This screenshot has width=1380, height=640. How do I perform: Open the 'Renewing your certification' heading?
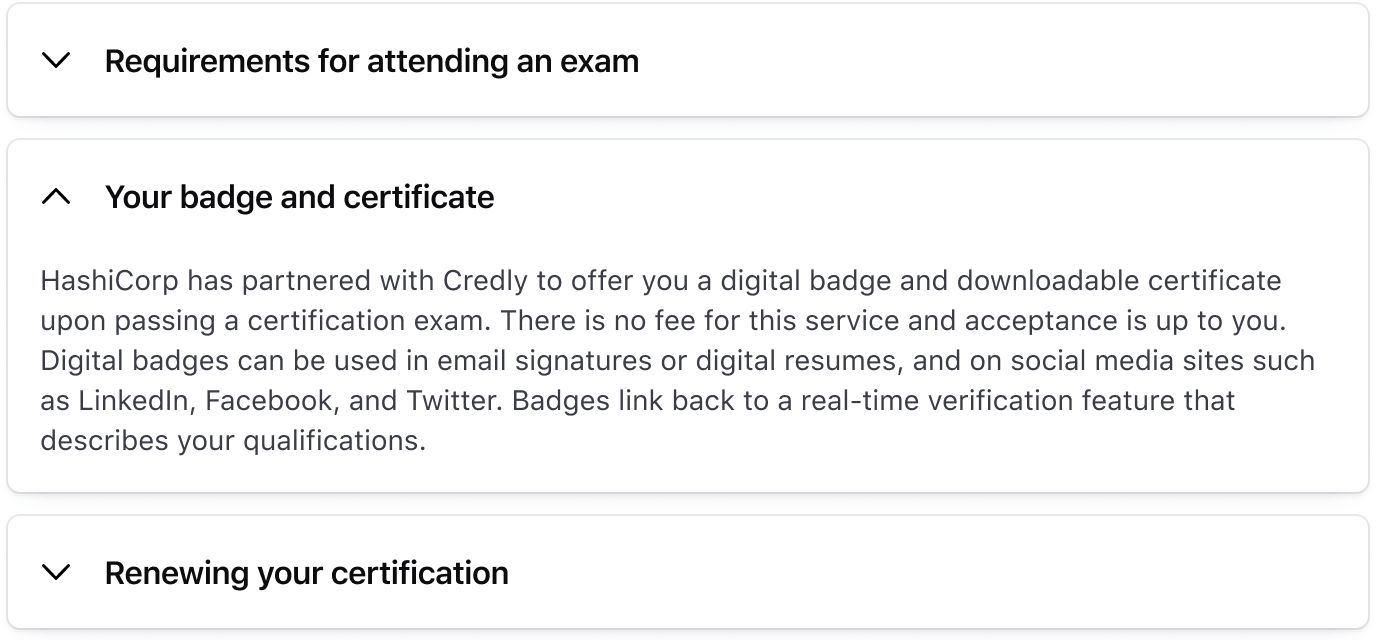pyautogui.click(x=306, y=573)
